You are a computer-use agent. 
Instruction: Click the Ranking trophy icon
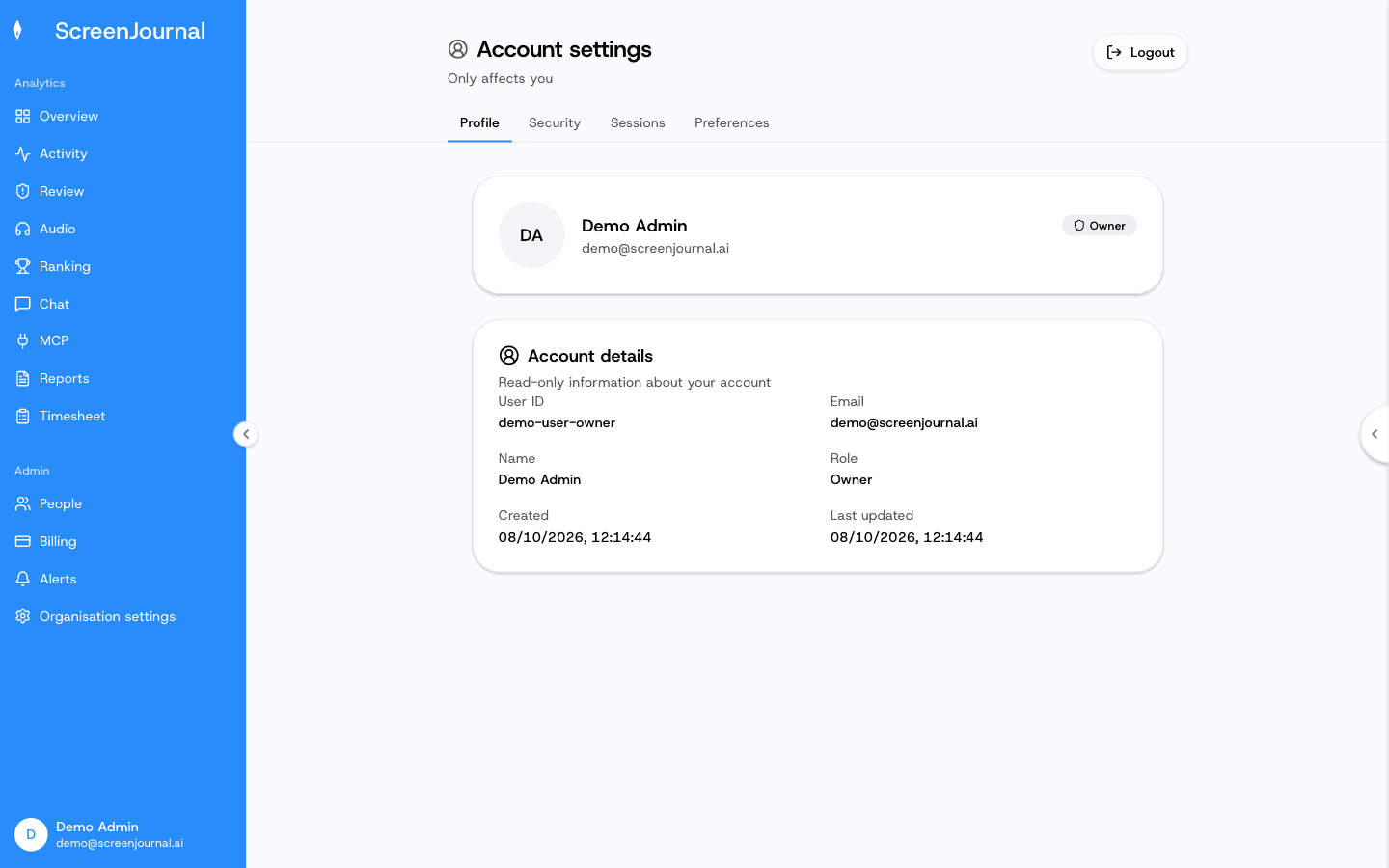pyautogui.click(x=23, y=267)
